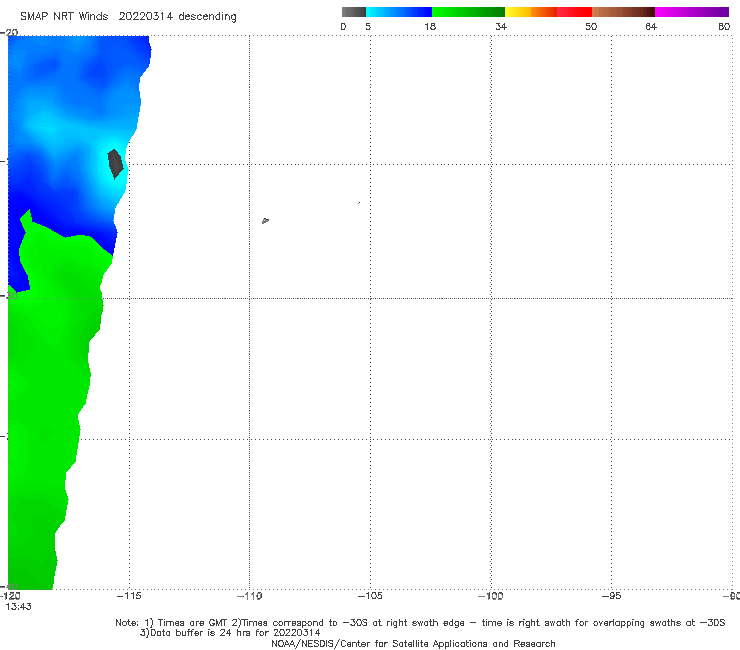The image size is (740, 650).
Task: Click the 'NOAA/NESDIS/Center for Satellite Applications and Research' credit
Action: point(413,643)
